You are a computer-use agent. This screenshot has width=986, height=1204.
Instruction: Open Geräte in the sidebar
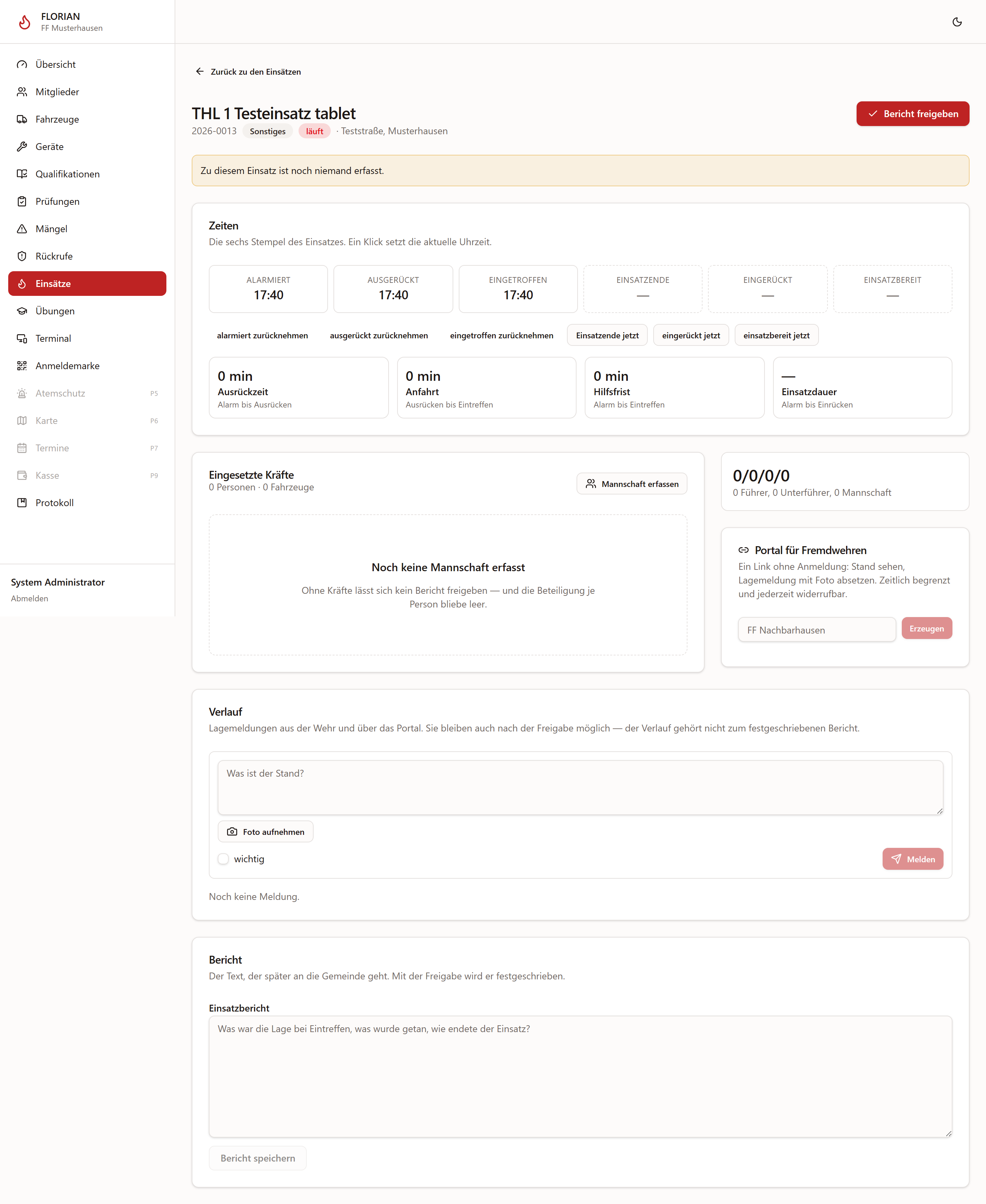pos(87,147)
